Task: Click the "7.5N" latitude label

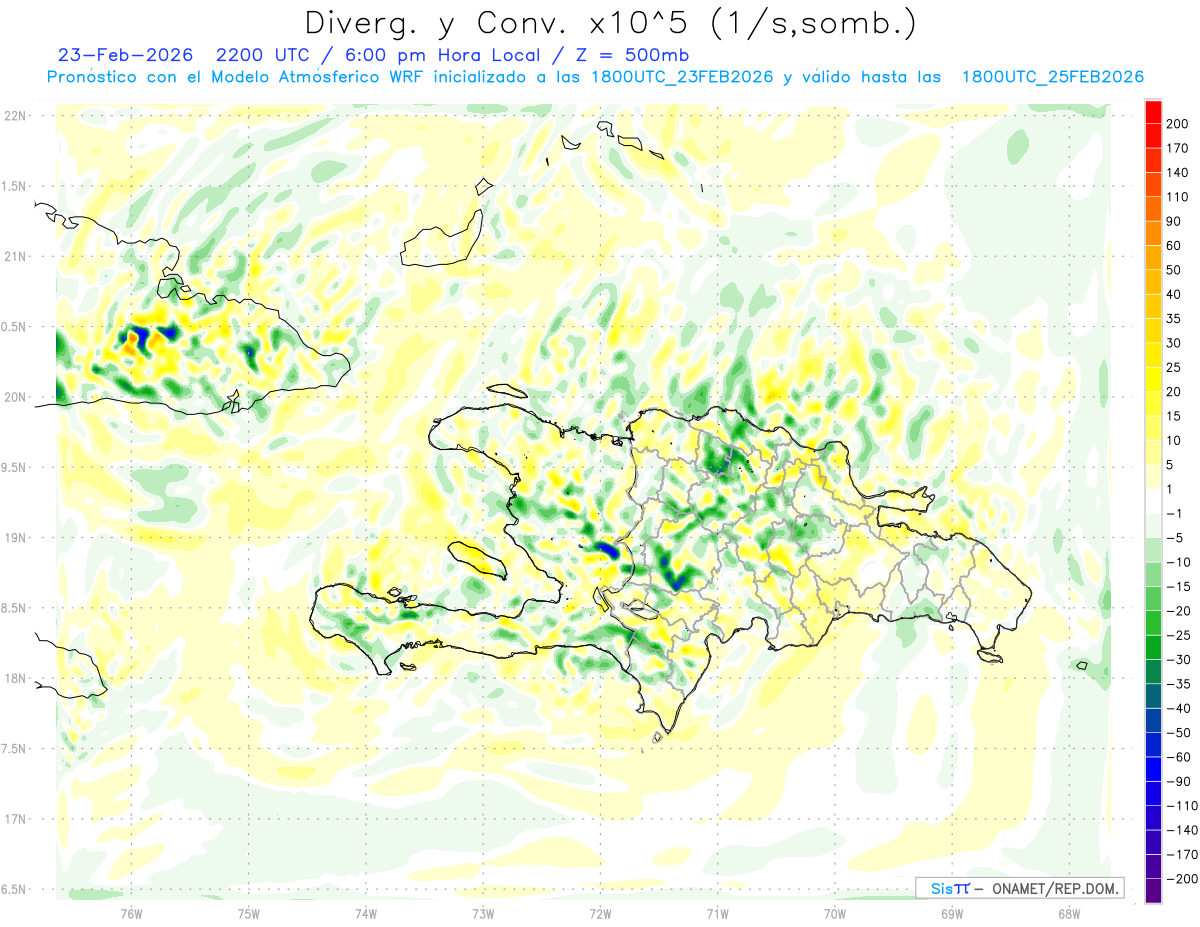Action: tap(15, 749)
